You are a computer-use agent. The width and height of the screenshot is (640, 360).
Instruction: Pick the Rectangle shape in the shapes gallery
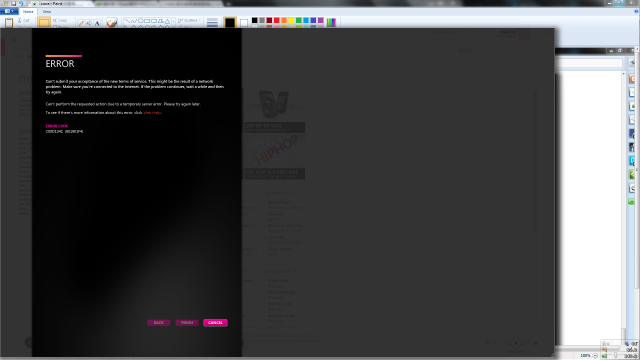point(147,21)
